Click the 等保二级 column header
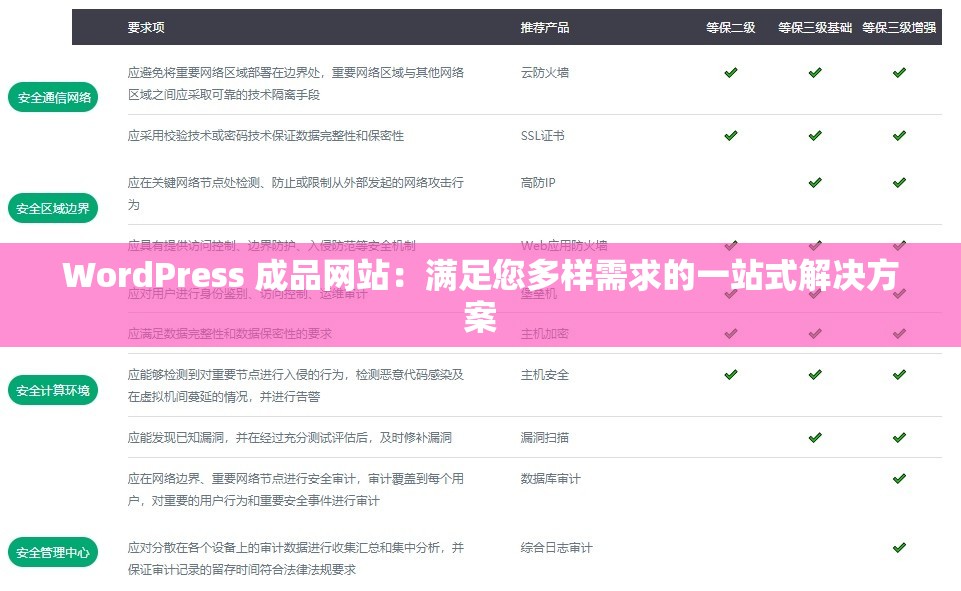The height and width of the screenshot is (591, 961). click(x=731, y=28)
